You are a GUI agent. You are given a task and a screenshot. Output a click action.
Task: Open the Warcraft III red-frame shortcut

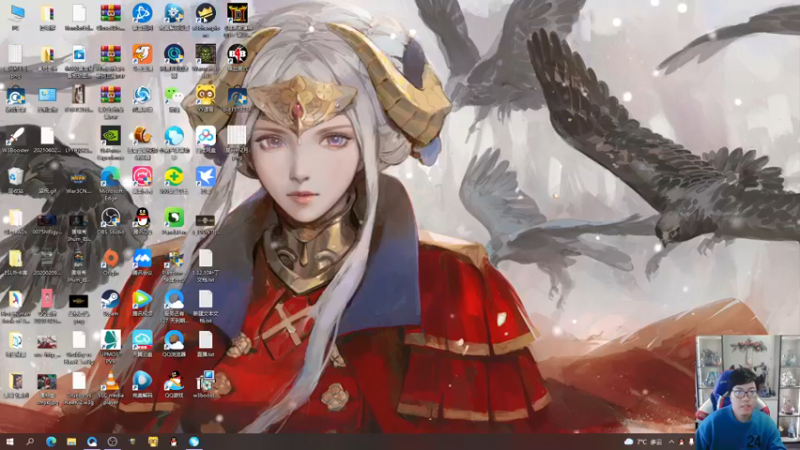tap(237, 14)
